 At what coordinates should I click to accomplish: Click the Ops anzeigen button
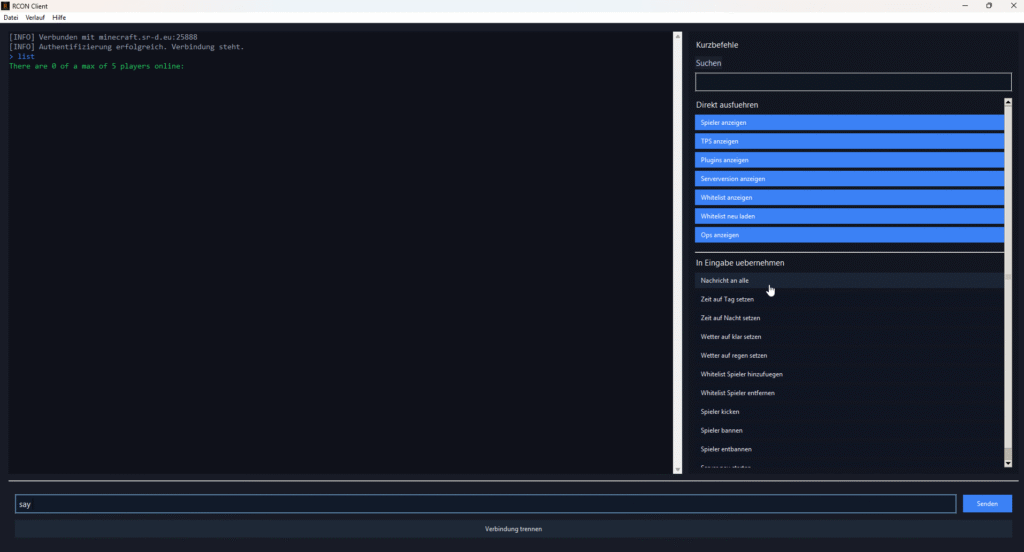pos(849,235)
